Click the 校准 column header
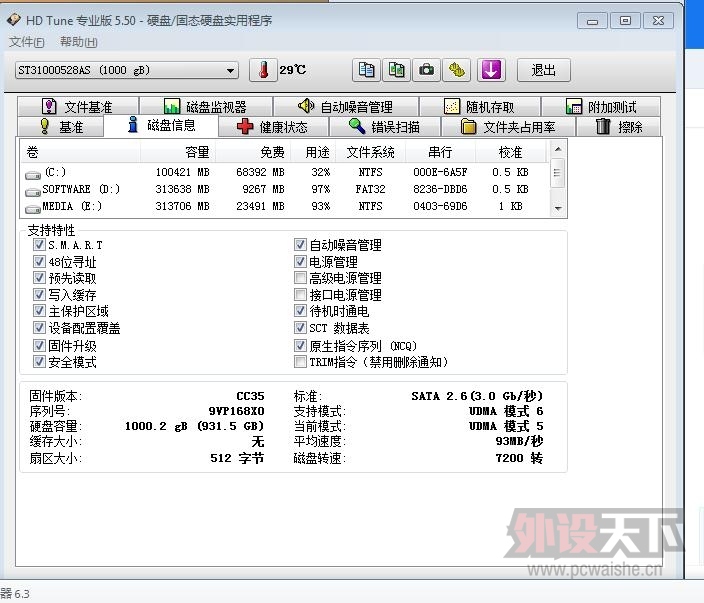 510,152
